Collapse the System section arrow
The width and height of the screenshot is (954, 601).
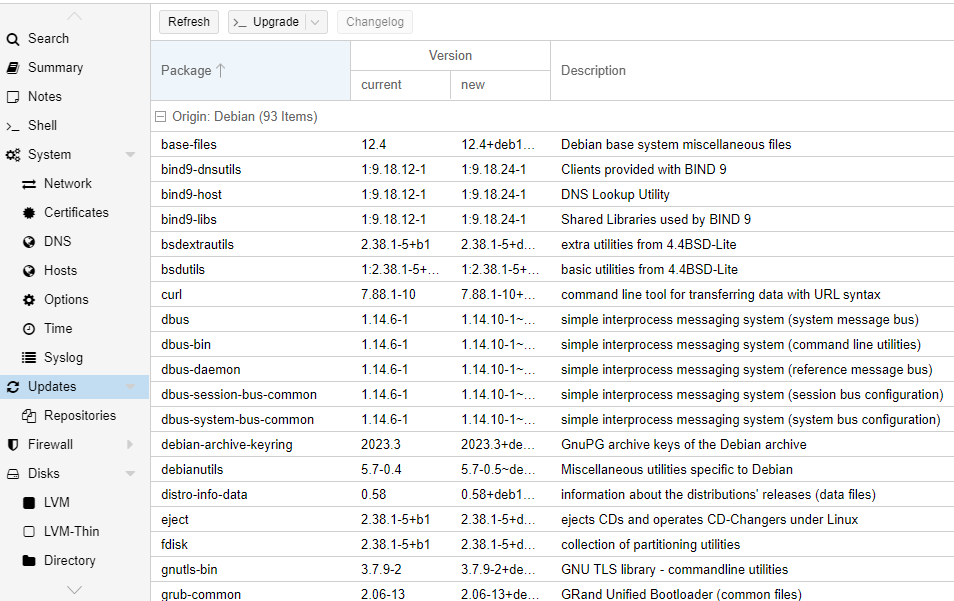tap(130, 155)
